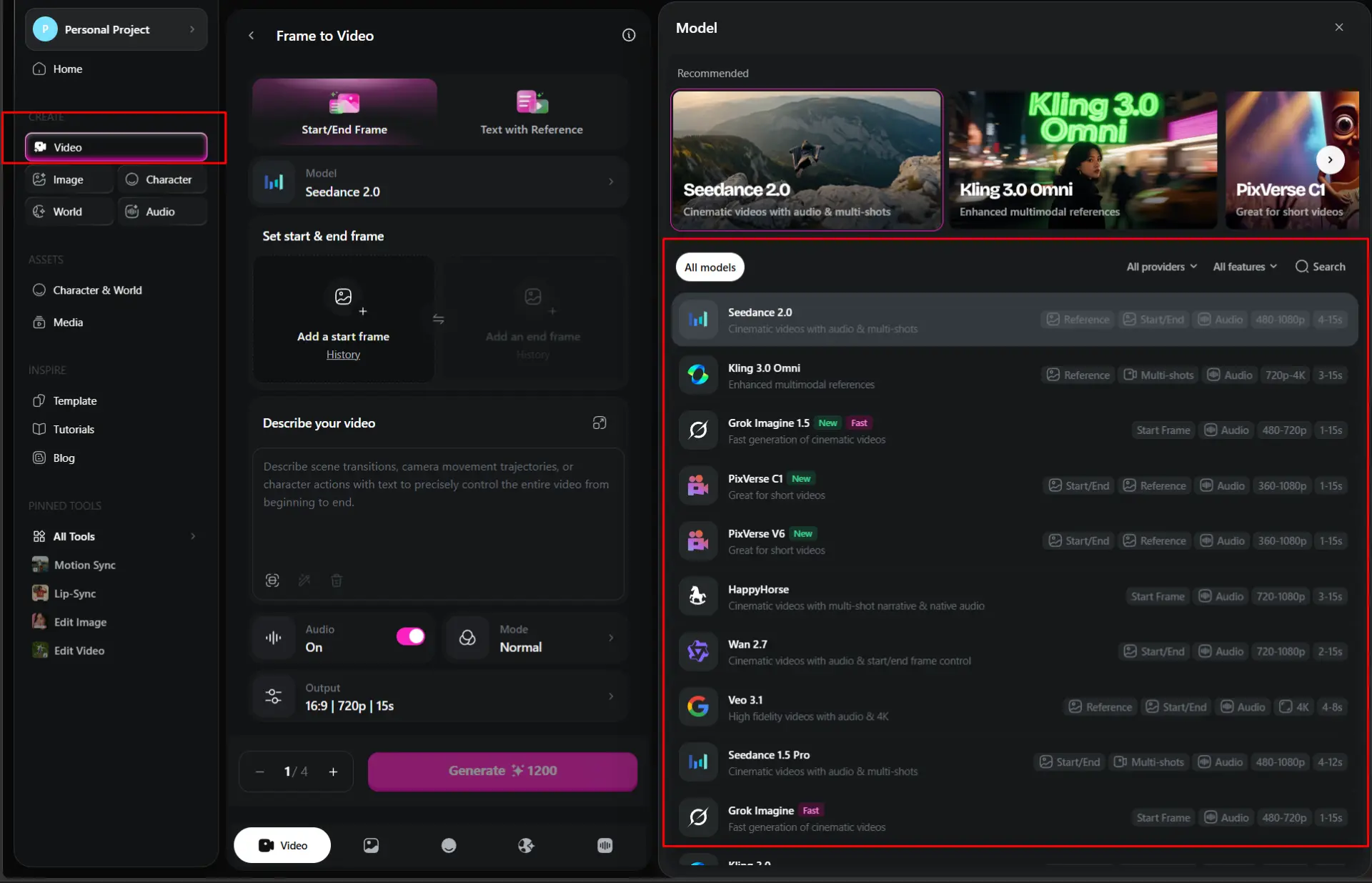Increase the generation count

(x=333, y=771)
